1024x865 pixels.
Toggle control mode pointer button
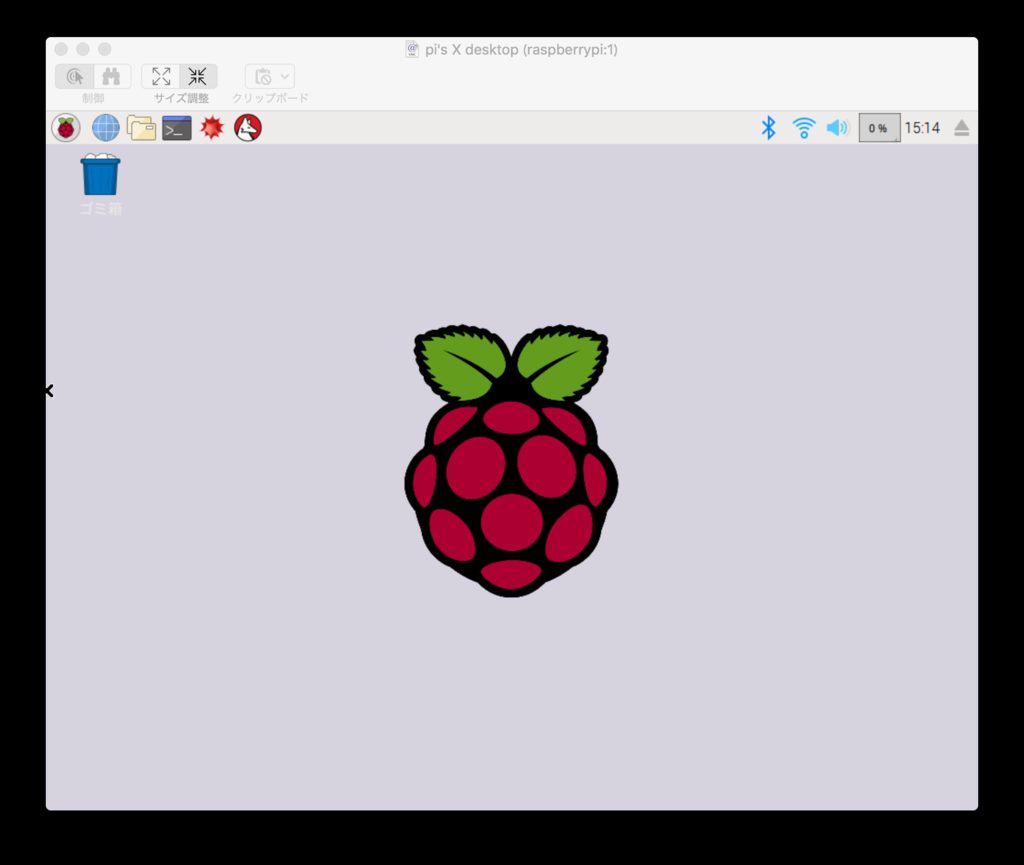75,77
